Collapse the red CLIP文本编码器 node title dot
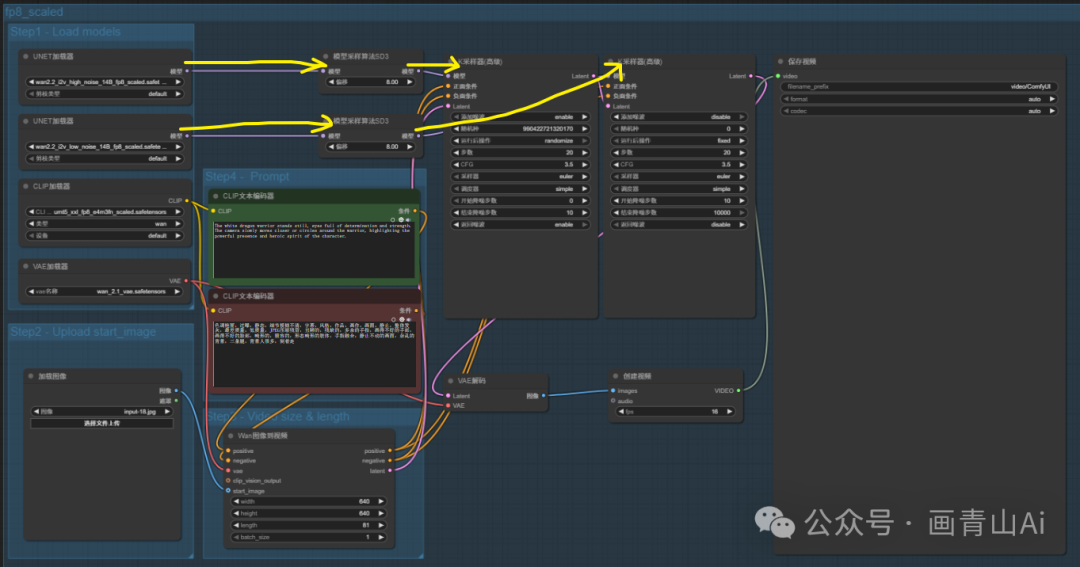 pos(216,296)
